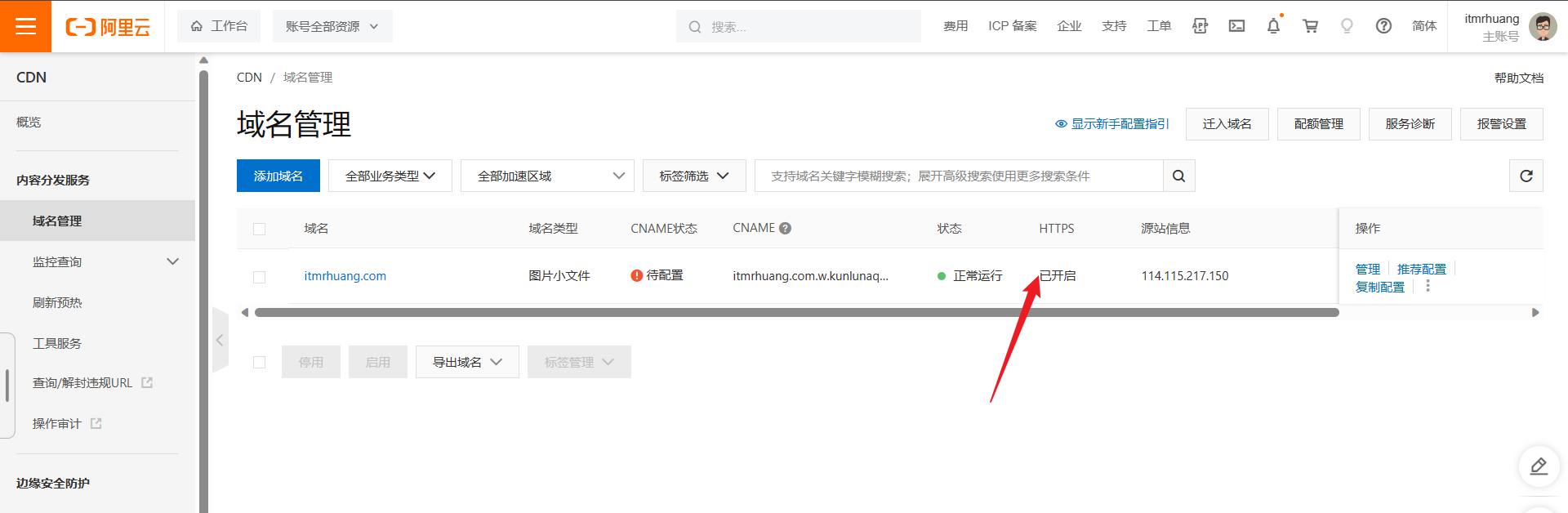Click the 服务诊断 button
Viewport: 1568px width, 513px height.
click(1410, 124)
